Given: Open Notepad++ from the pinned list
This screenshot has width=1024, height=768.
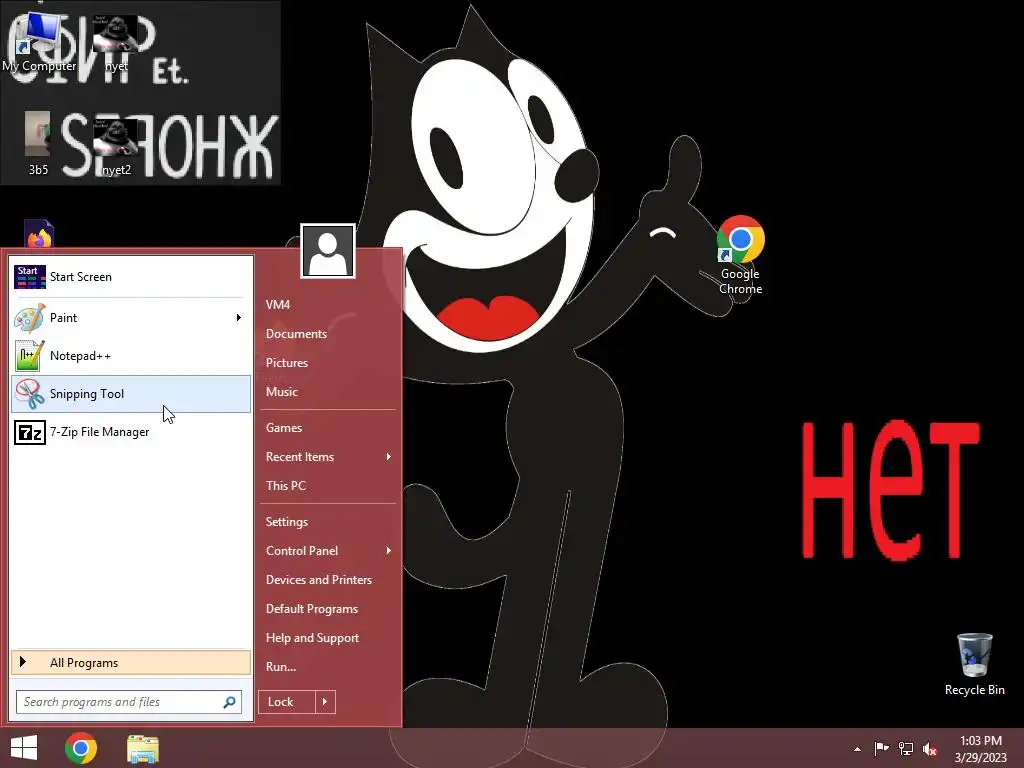Looking at the screenshot, I should pos(131,356).
